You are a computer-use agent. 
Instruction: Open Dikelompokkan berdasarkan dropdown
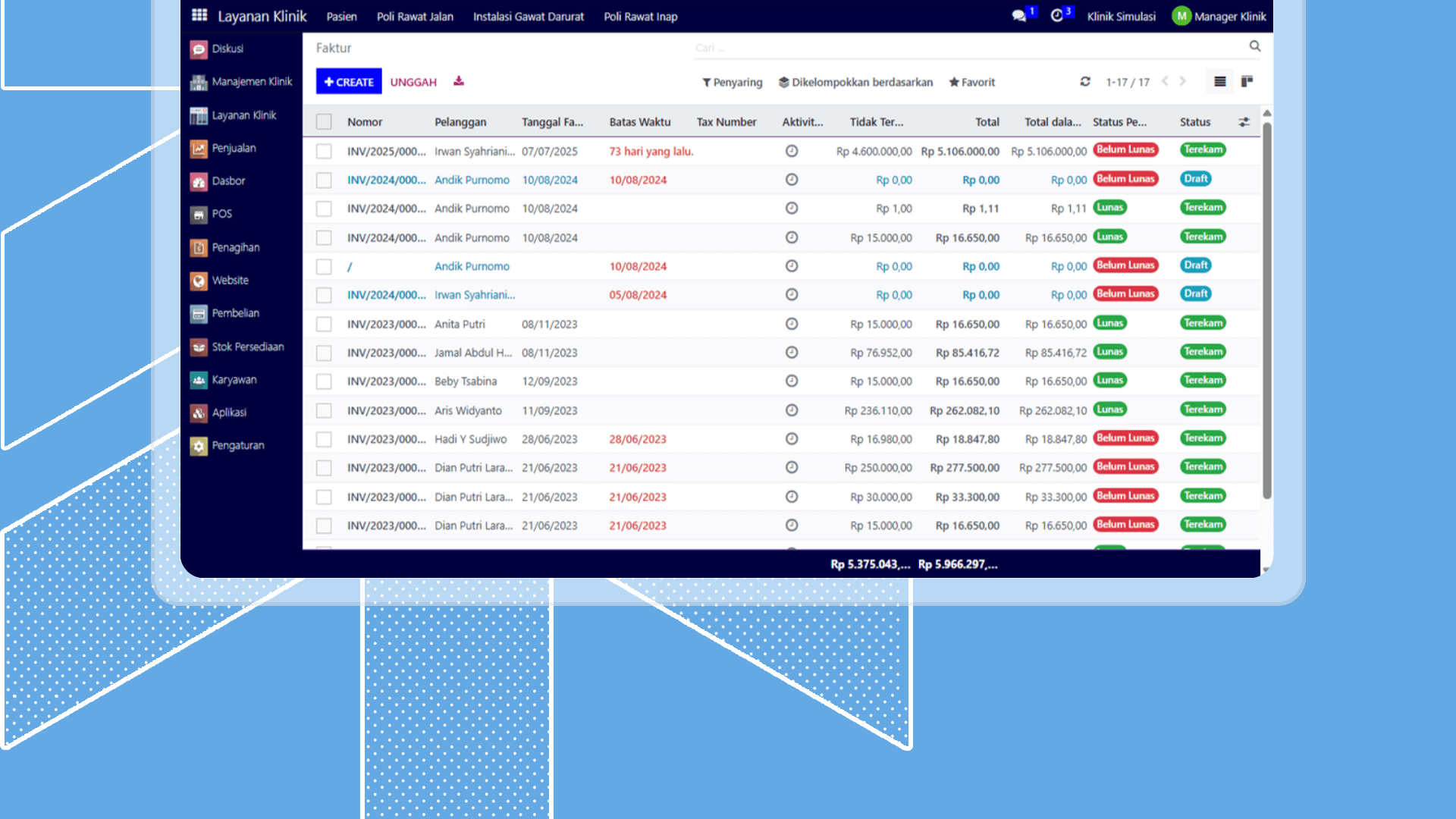855,83
